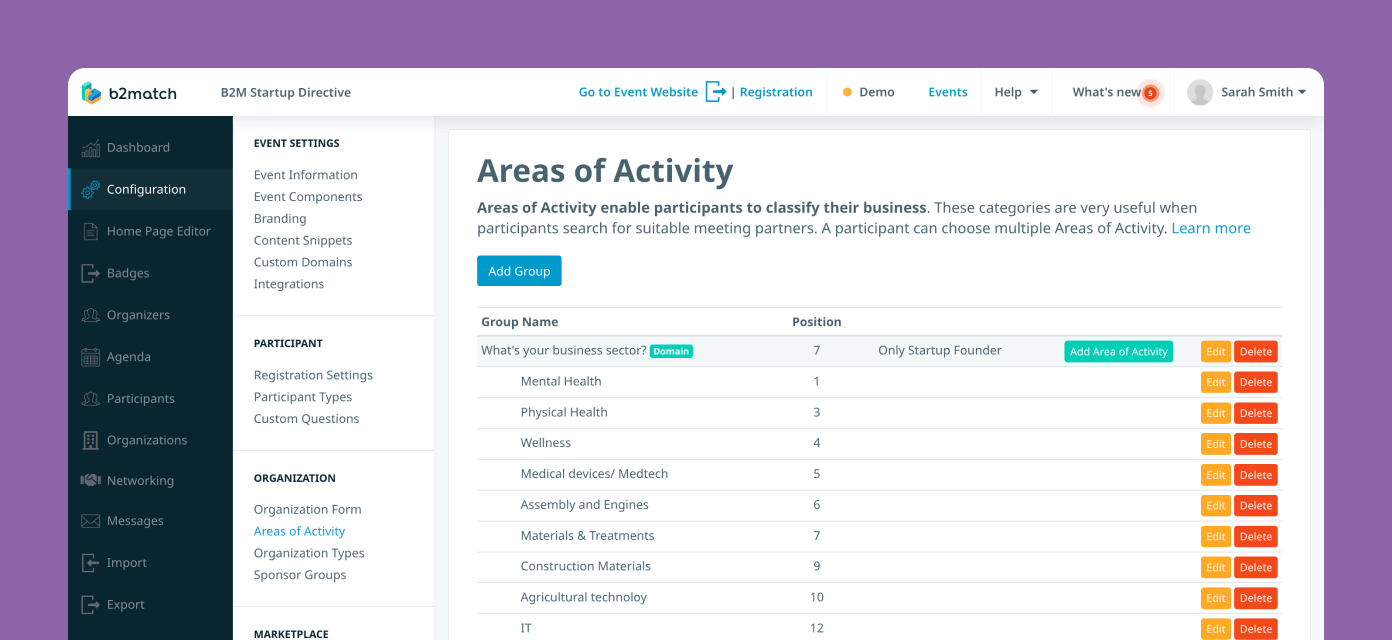Screen dimensions: 1392x640
Task: Click the Organizations building icon
Action: coord(90,440)
